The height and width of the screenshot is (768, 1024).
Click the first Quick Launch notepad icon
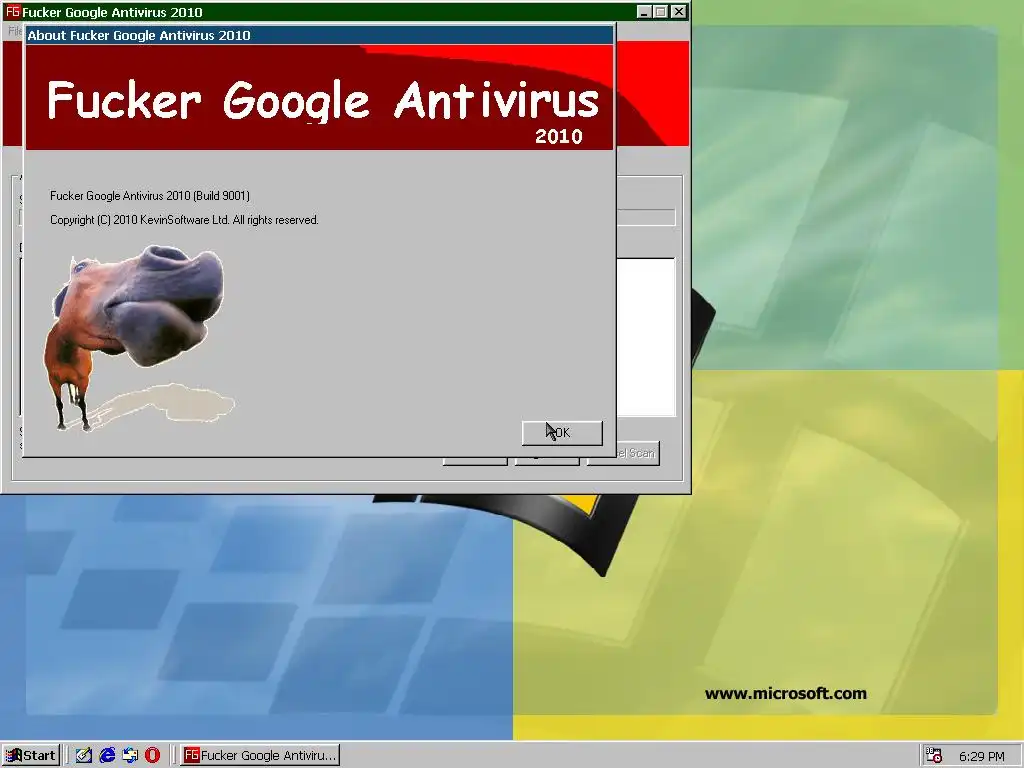(84, 756)
